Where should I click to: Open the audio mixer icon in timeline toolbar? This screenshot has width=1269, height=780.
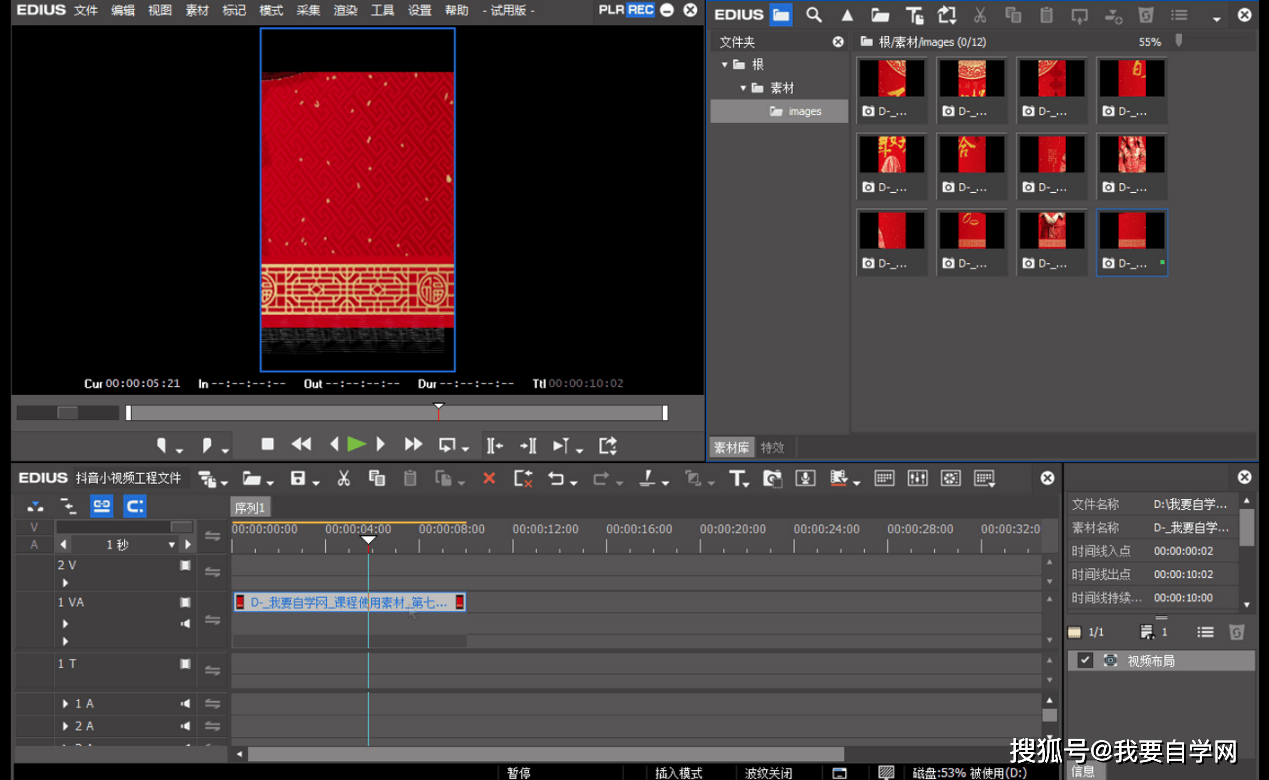click(x=917, y=479)
